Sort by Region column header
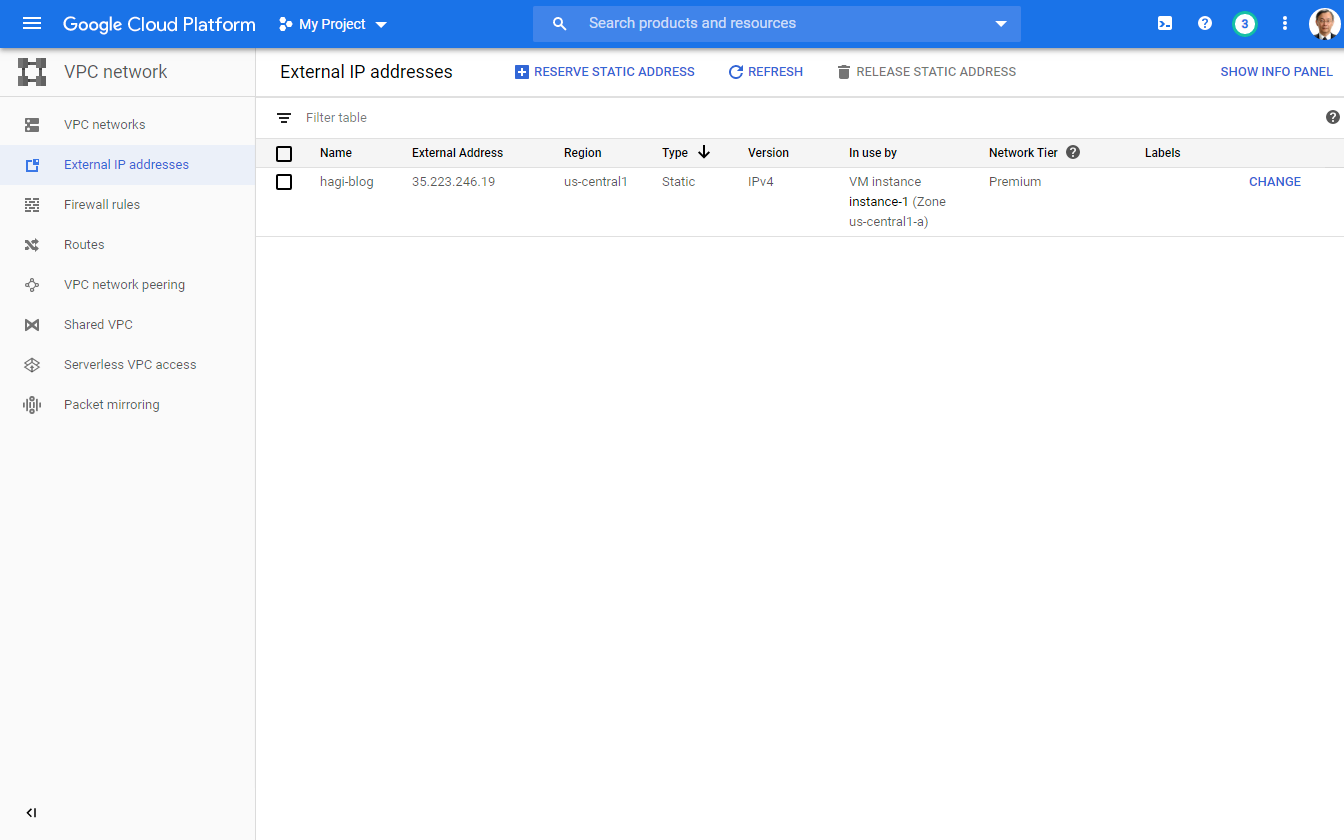1344x840 pixels. click(583, 153)
